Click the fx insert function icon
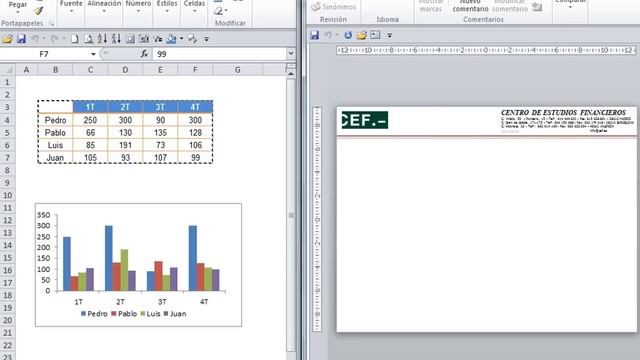640x360 pixels. 144,54
